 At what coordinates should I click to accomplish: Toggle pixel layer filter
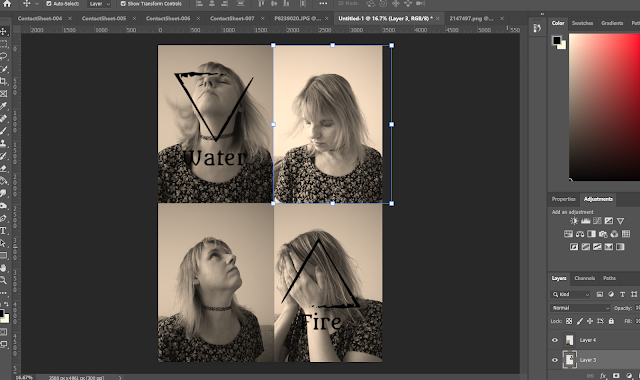pyautogui.click(x=600, y=294)
